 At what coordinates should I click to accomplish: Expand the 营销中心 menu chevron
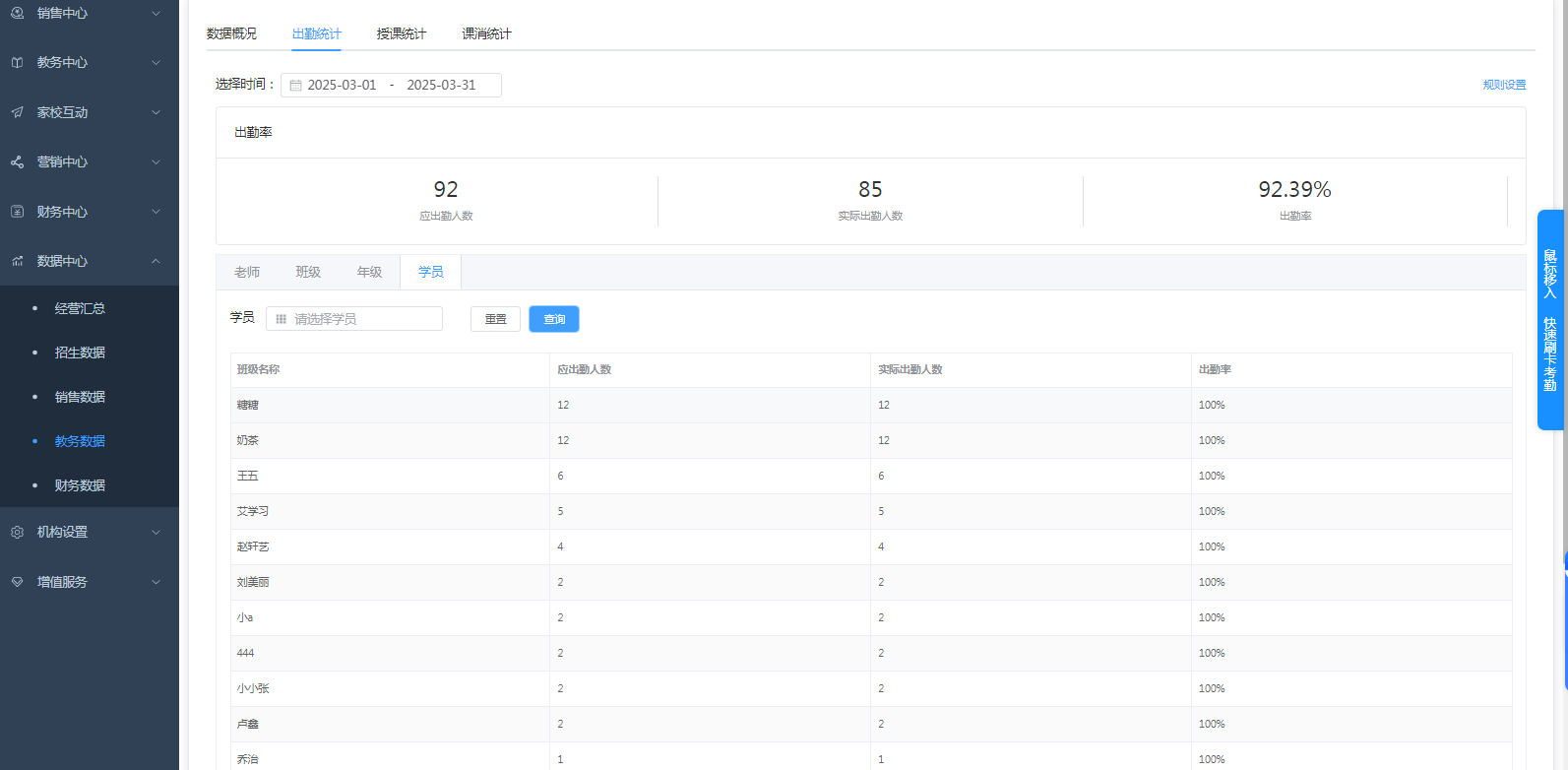click(x=156, y=161)
